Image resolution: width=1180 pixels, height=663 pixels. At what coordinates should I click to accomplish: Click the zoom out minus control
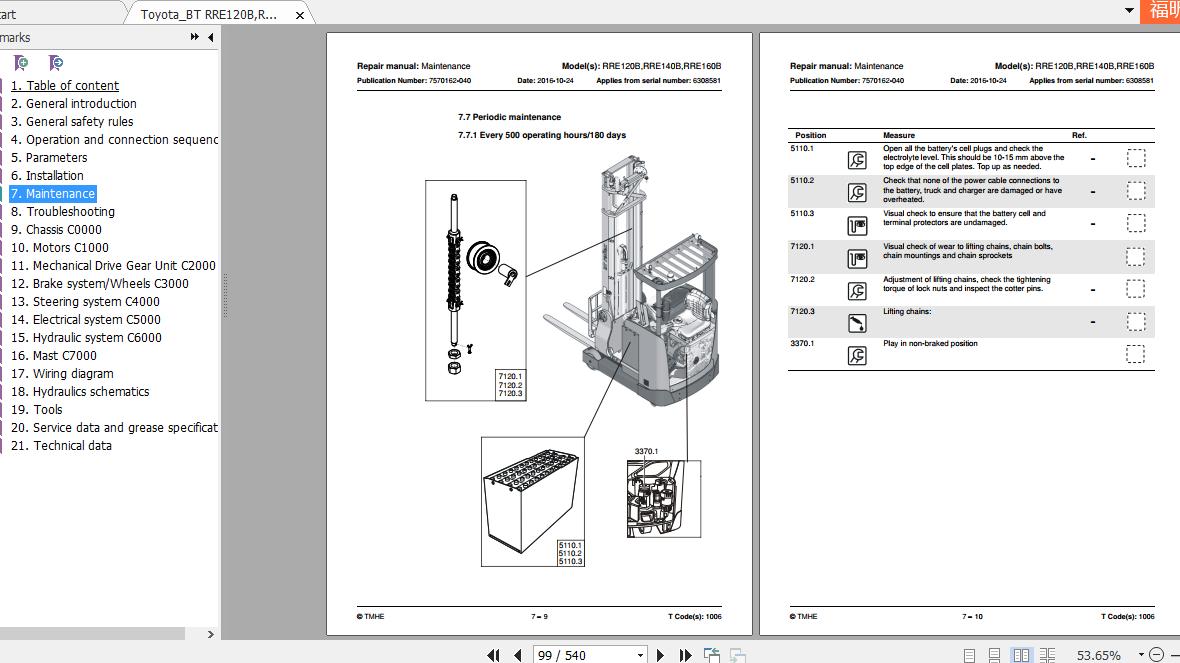[x=1157, y=654]
